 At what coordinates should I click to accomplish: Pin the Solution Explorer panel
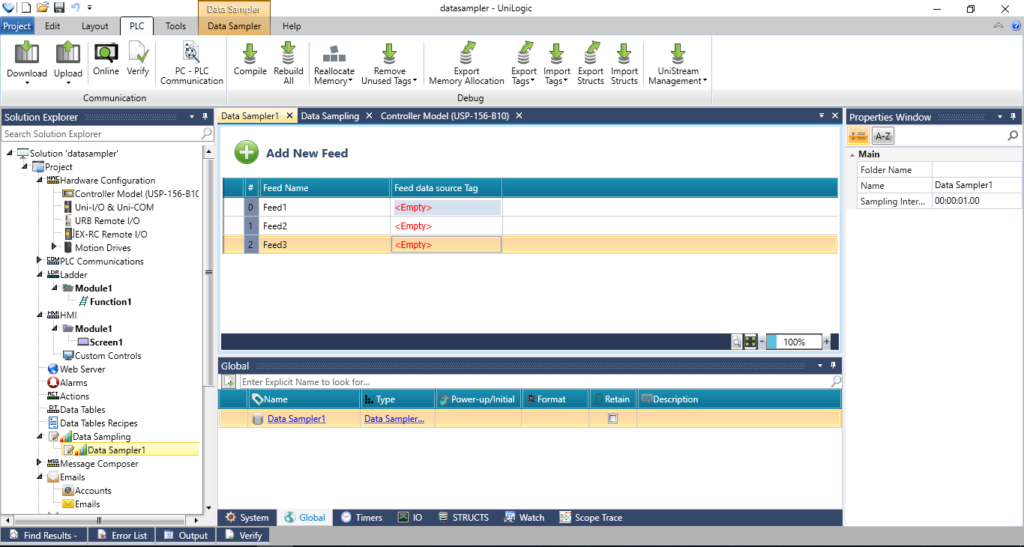tap(205, 117)
